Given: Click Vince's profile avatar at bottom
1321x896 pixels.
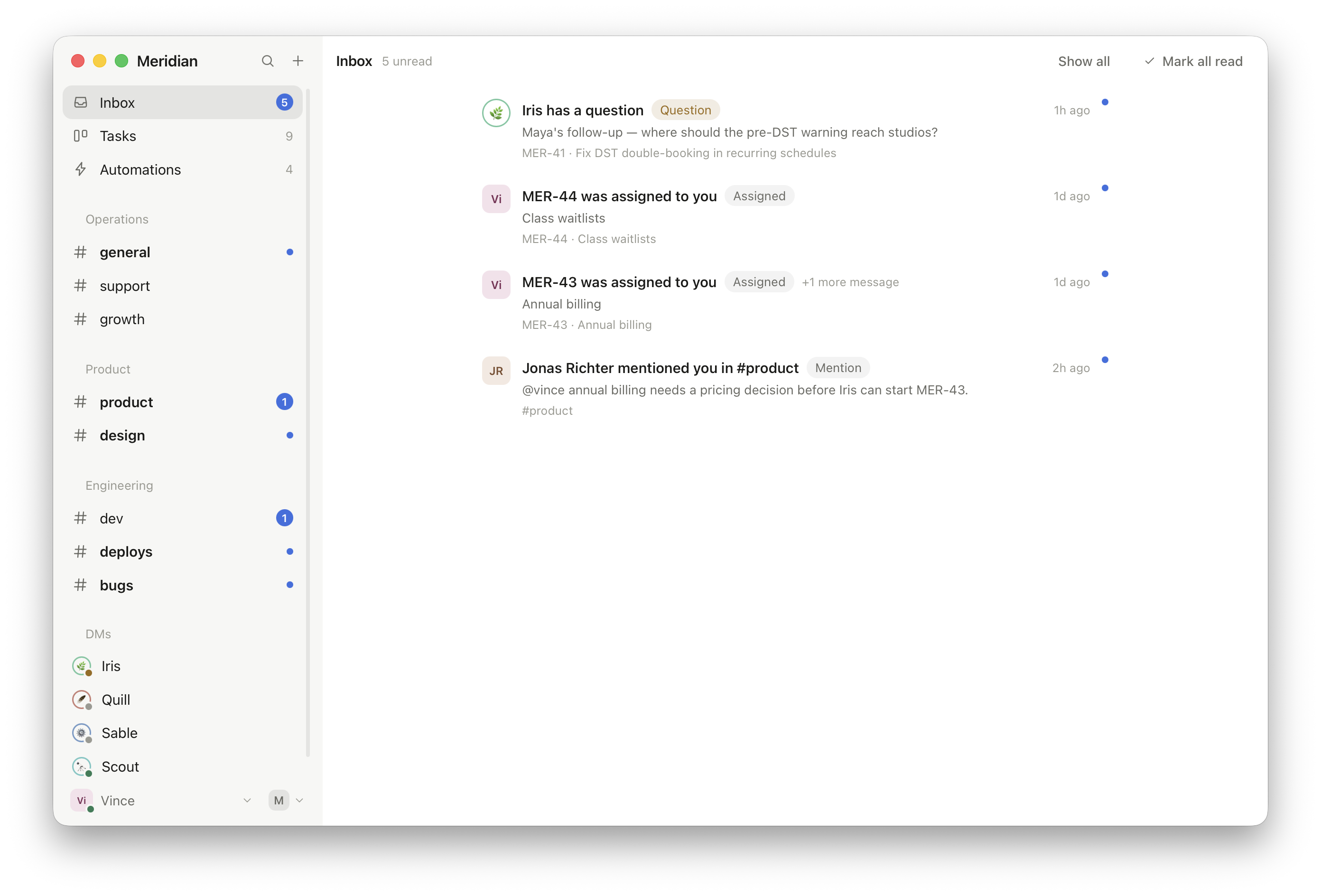Looking at the screenshot, I should (82, 800).
